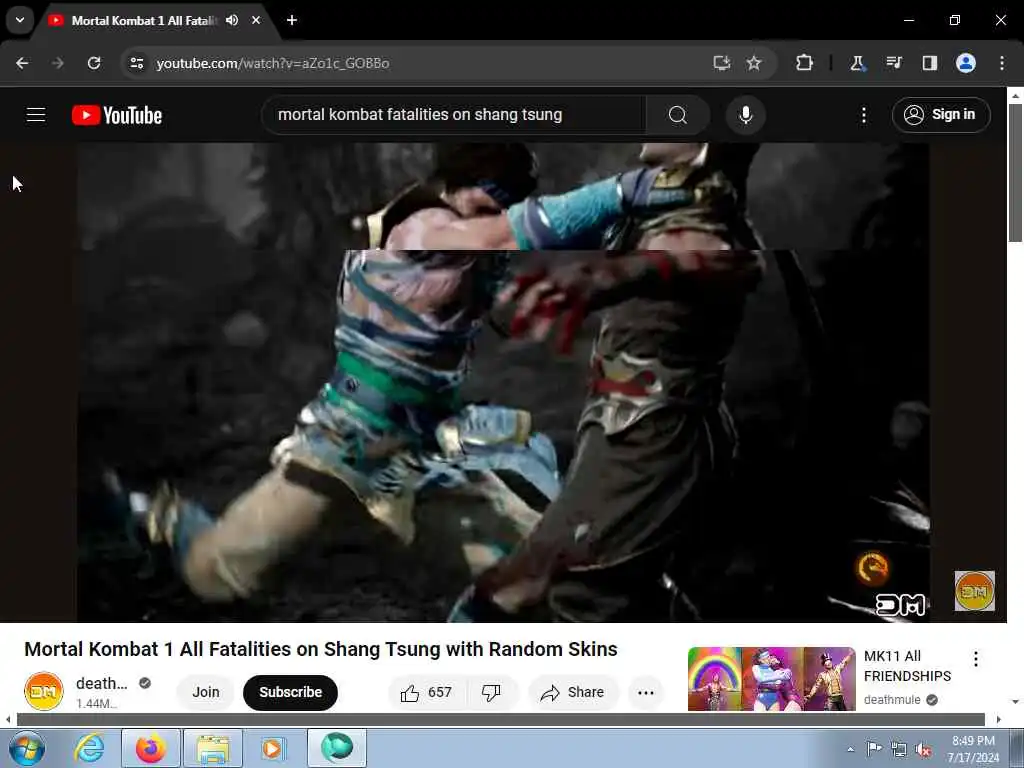
Task: Open the Windows Start button
Action: click(x=26, y=748)
